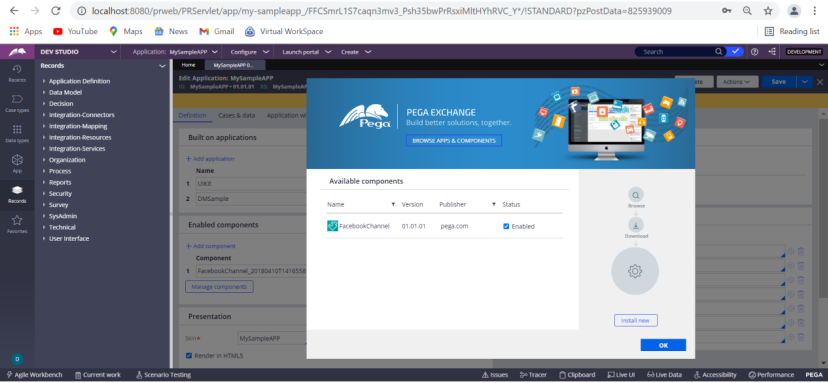828x383 pixels.
Task: Open Chrome's Reading list
Action: click(792, 31)
